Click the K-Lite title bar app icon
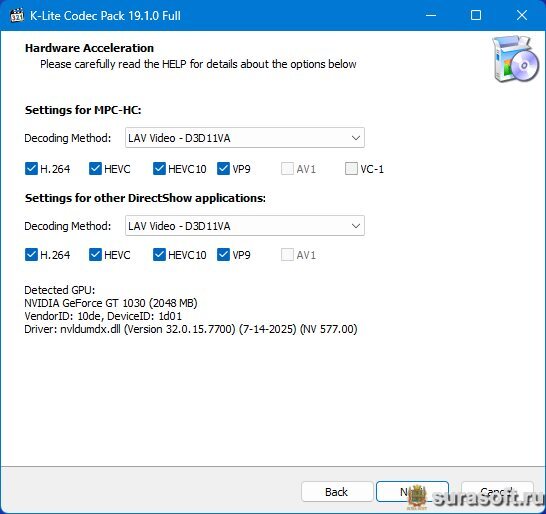 pyautogui.click(x=16, y=16)
